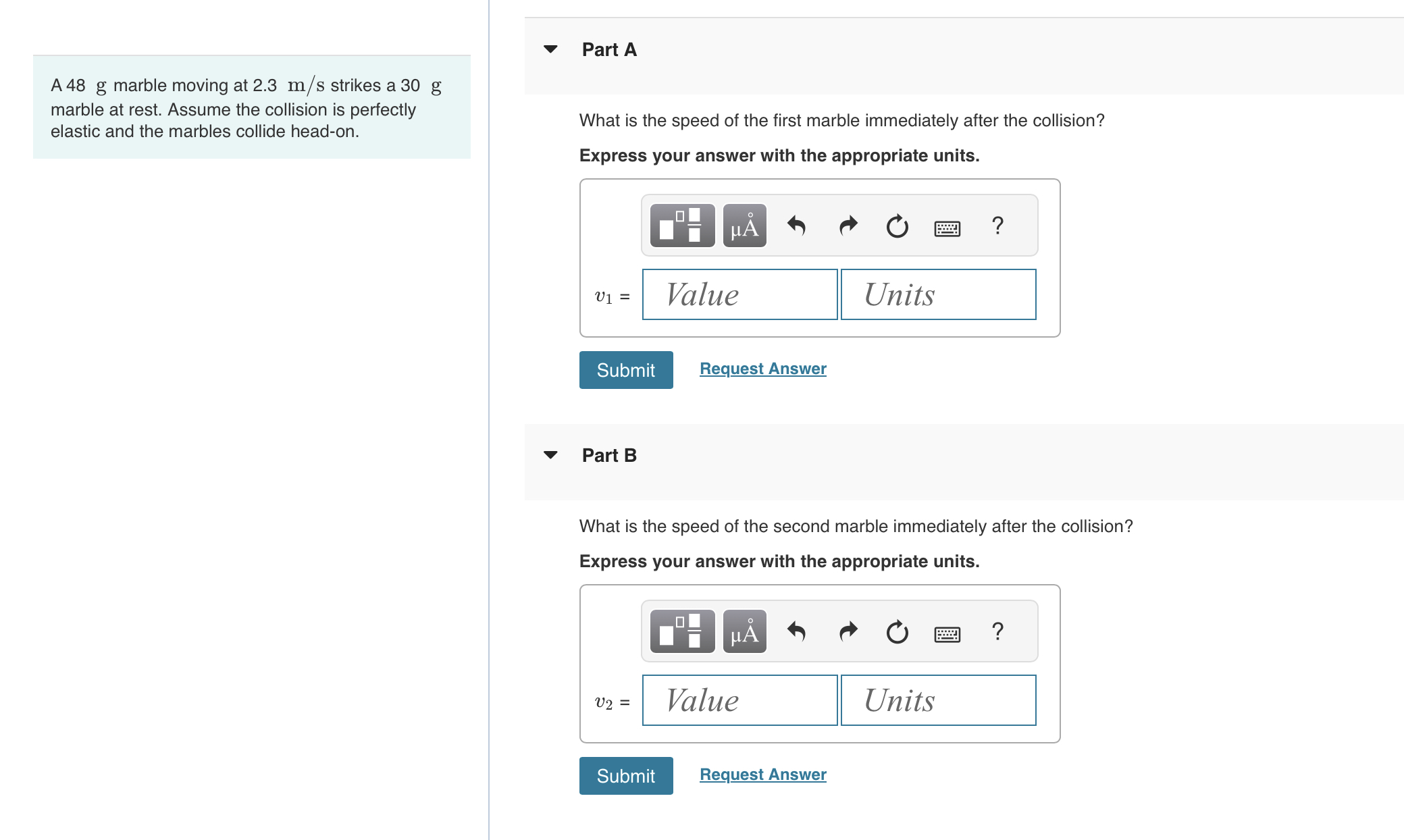Open help question mark in Part A
This screenshot has height=840, width=1404.
pos(997,226)
